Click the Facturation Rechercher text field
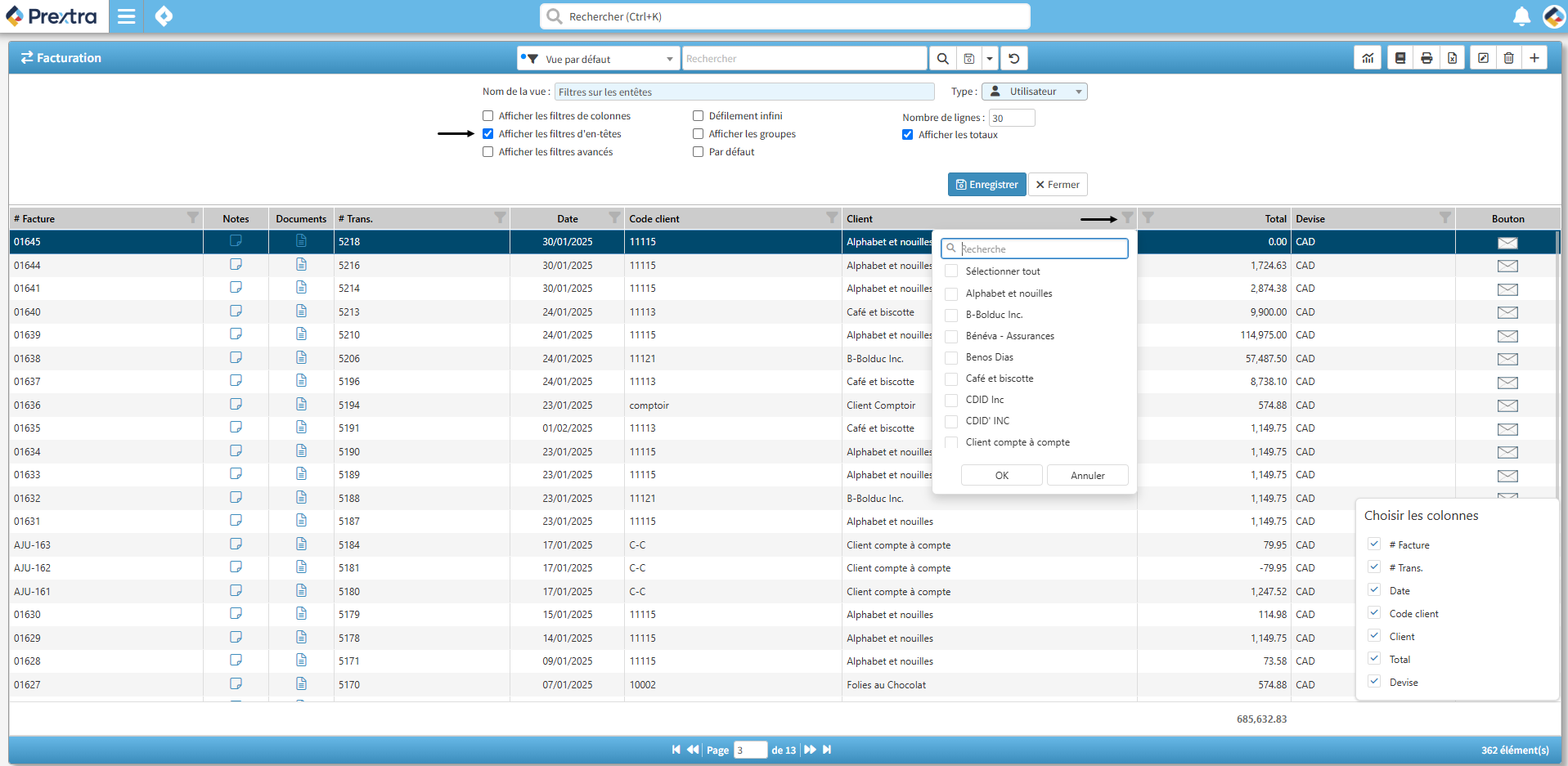 805,59
